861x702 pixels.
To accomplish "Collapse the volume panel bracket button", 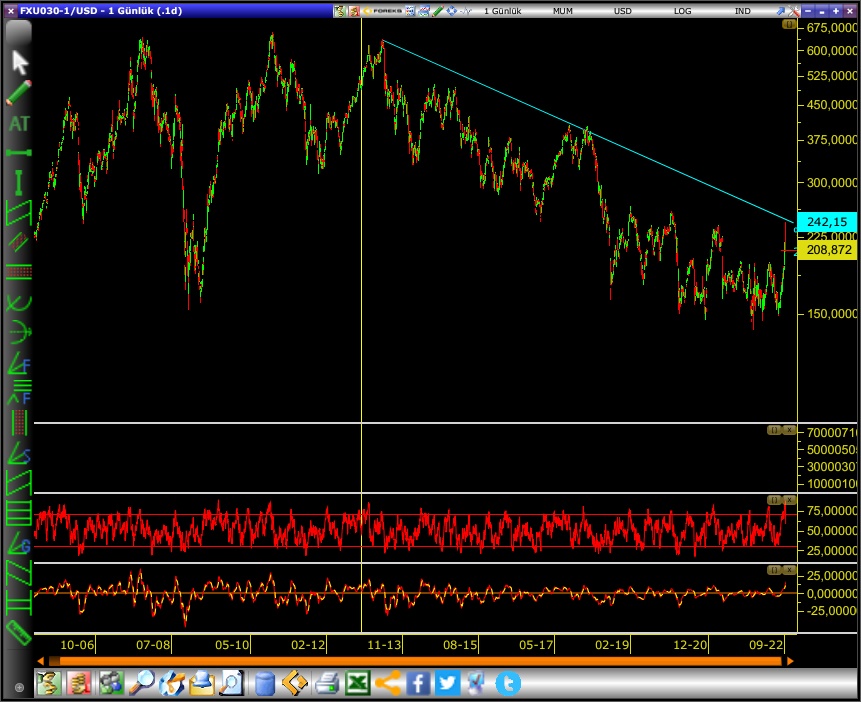I will click(x=774, y=430).
